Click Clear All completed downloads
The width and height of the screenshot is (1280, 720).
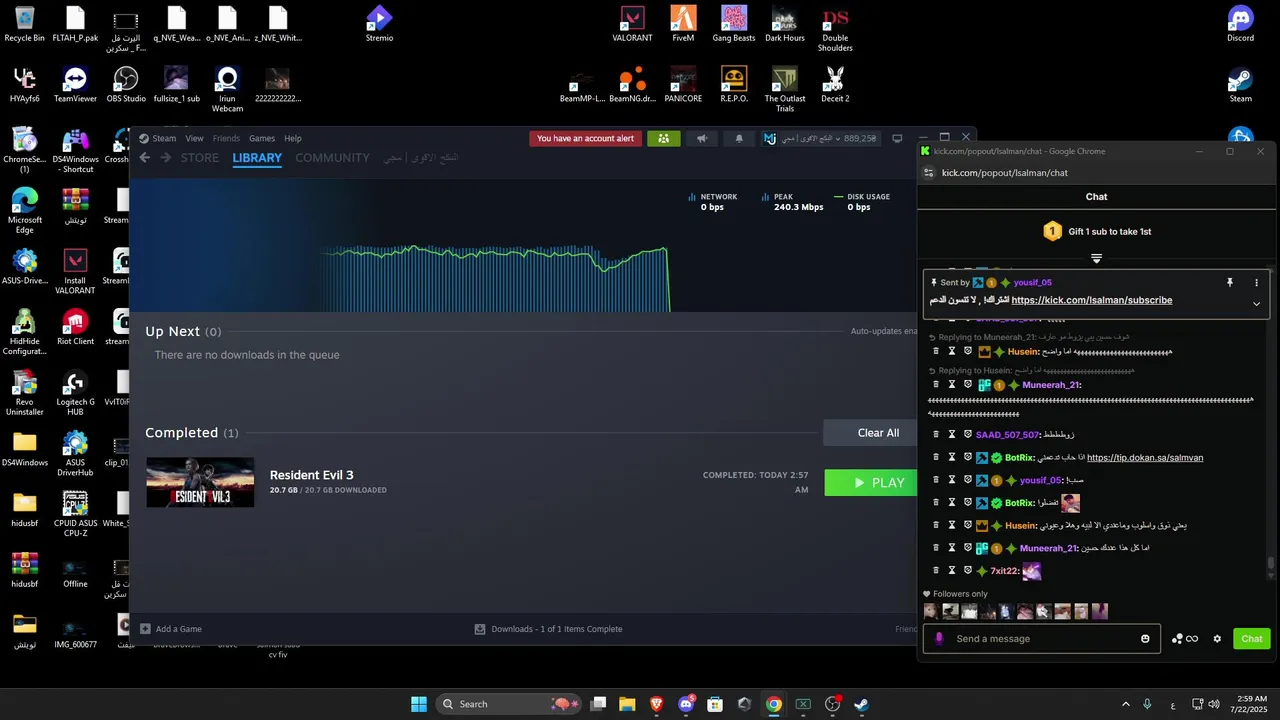(870, 433)
